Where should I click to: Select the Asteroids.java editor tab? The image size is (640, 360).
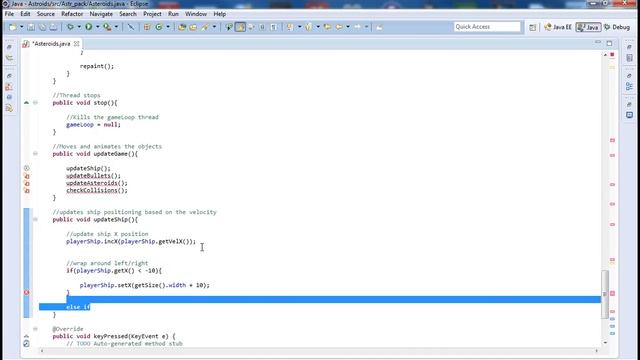click(x=51, y=44)
